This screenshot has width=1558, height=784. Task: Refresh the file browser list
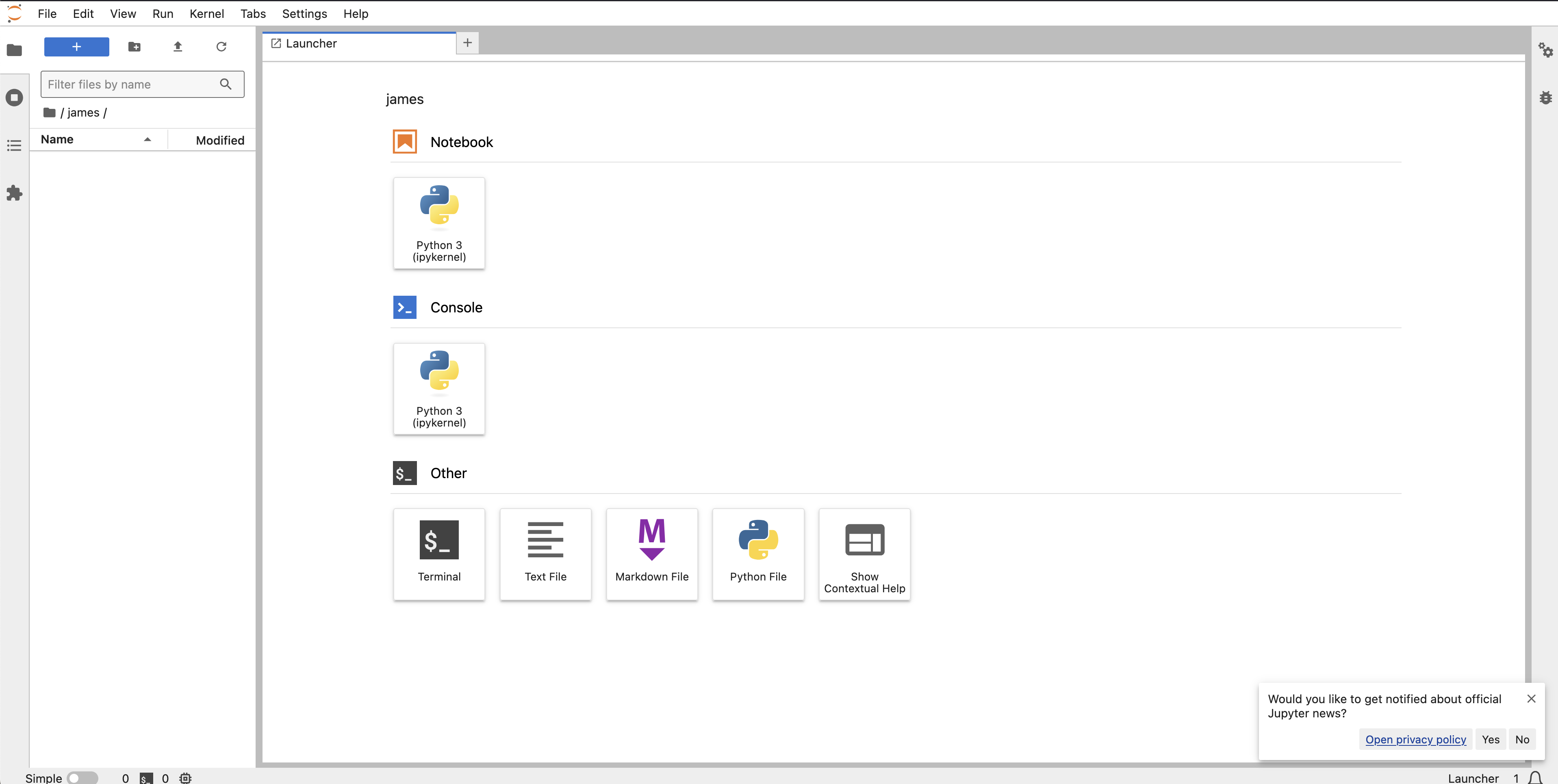221,47
